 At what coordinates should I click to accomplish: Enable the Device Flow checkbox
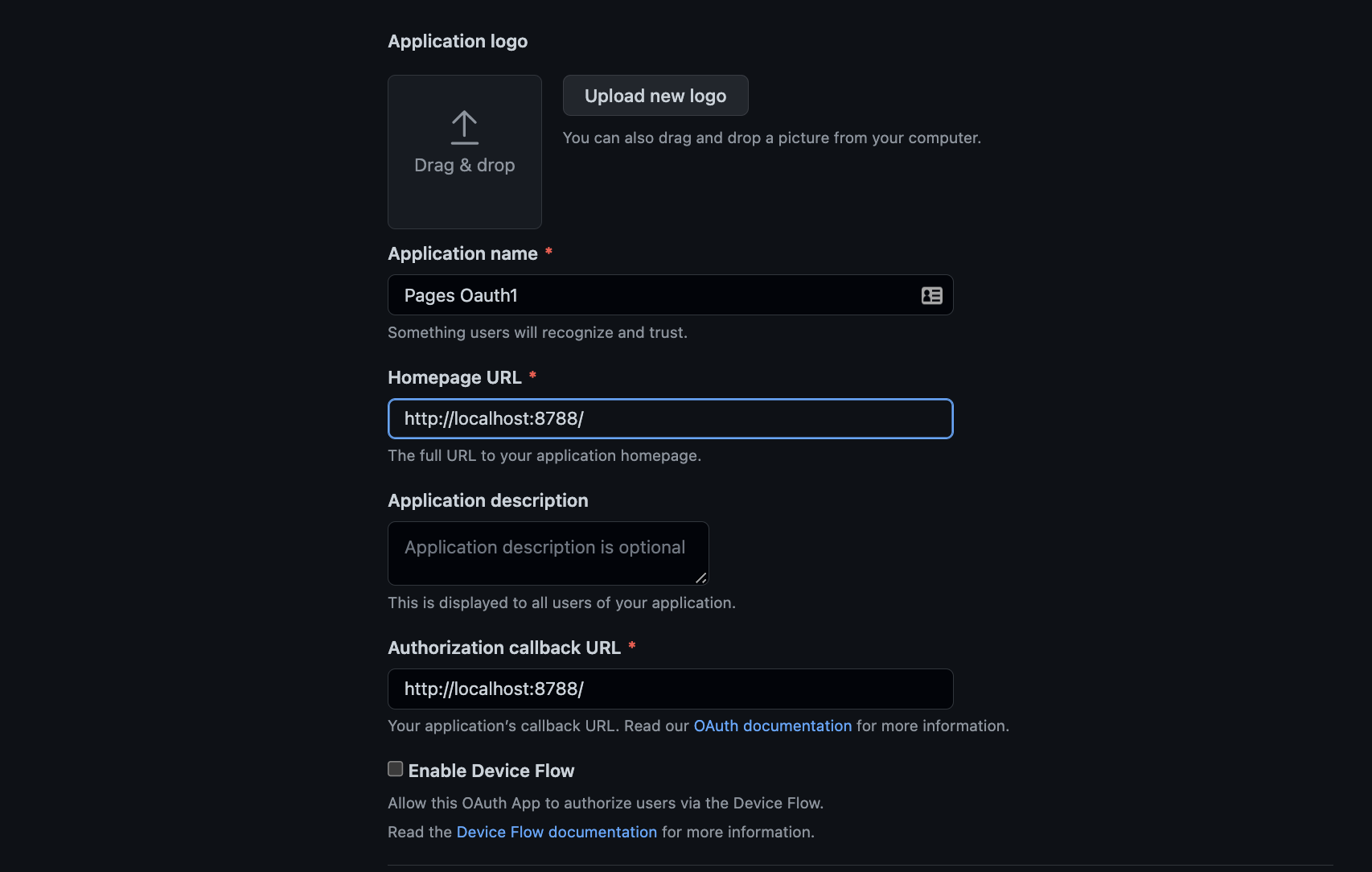point(395,769)
